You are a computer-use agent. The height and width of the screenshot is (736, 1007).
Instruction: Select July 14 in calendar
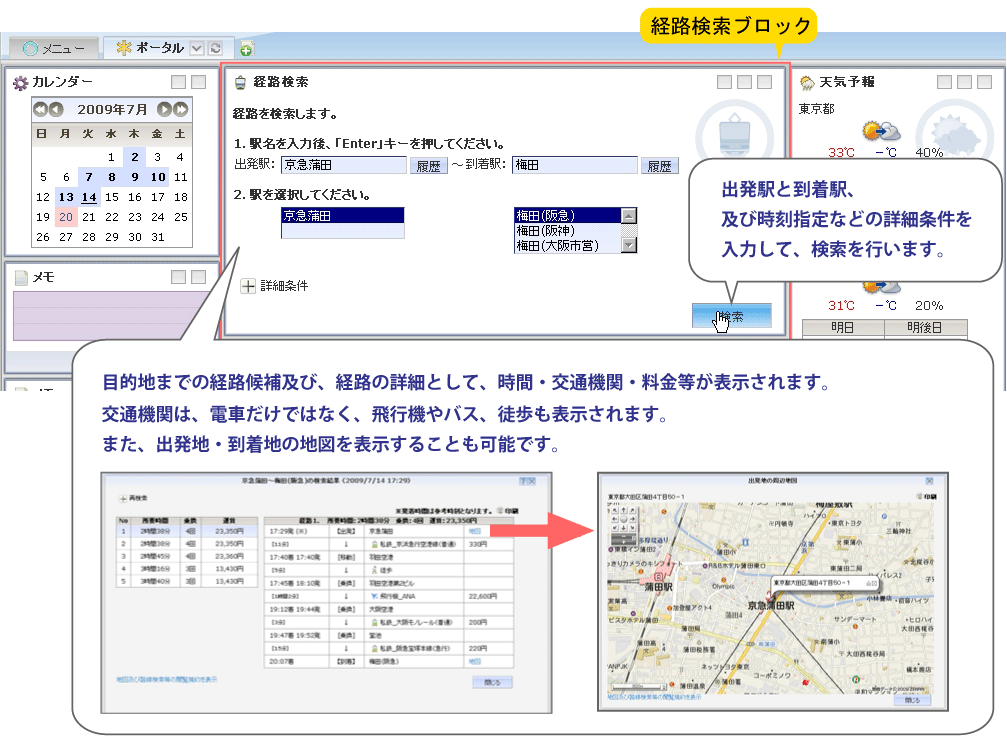click(x=89, y=197)
